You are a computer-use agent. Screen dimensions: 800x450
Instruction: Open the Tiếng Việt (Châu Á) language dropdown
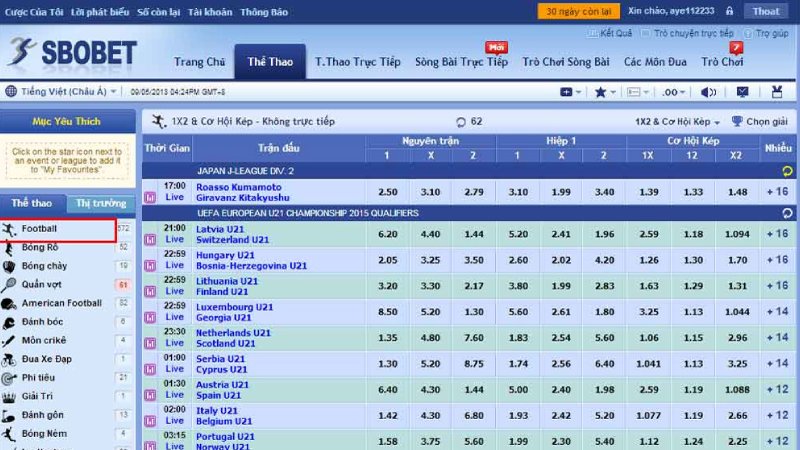(x=68, y=92)
